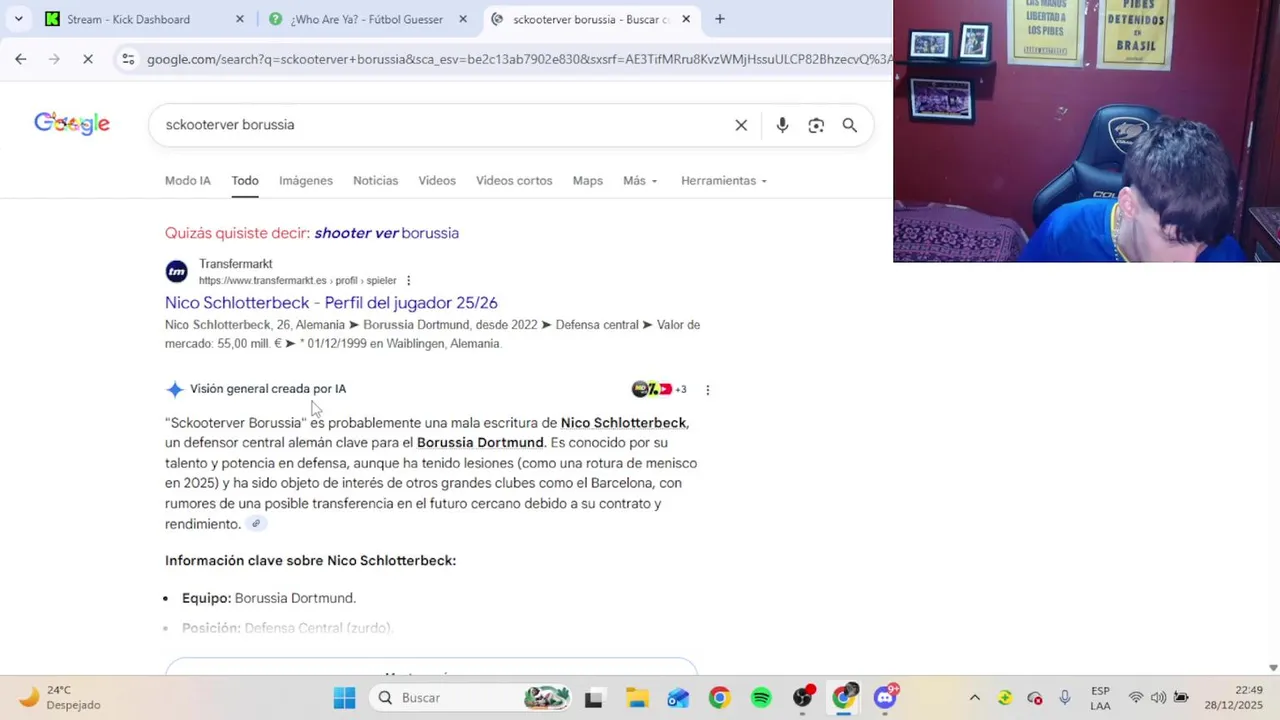This screenshot has height=720, width=1280.
Task: Open AI overview source icons +3
Action: pyautogui.click(x=659, y=389)
